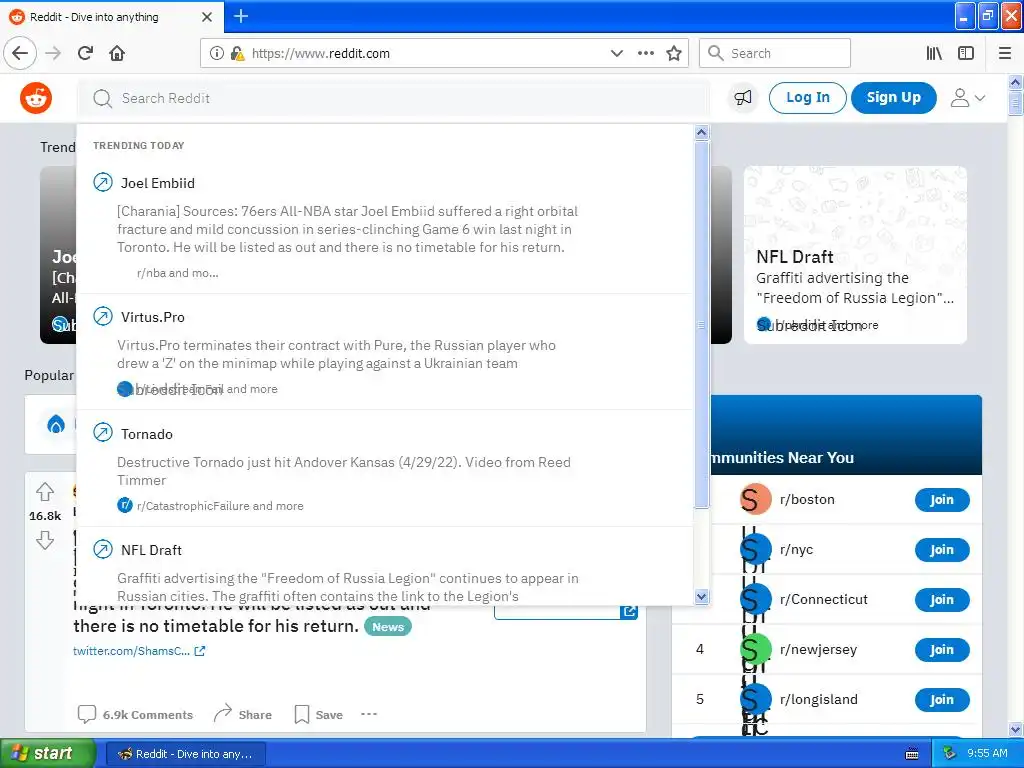Save the post with bookmark button
The width and height of the screenshot is (1024, 768).
pos(319,714)
